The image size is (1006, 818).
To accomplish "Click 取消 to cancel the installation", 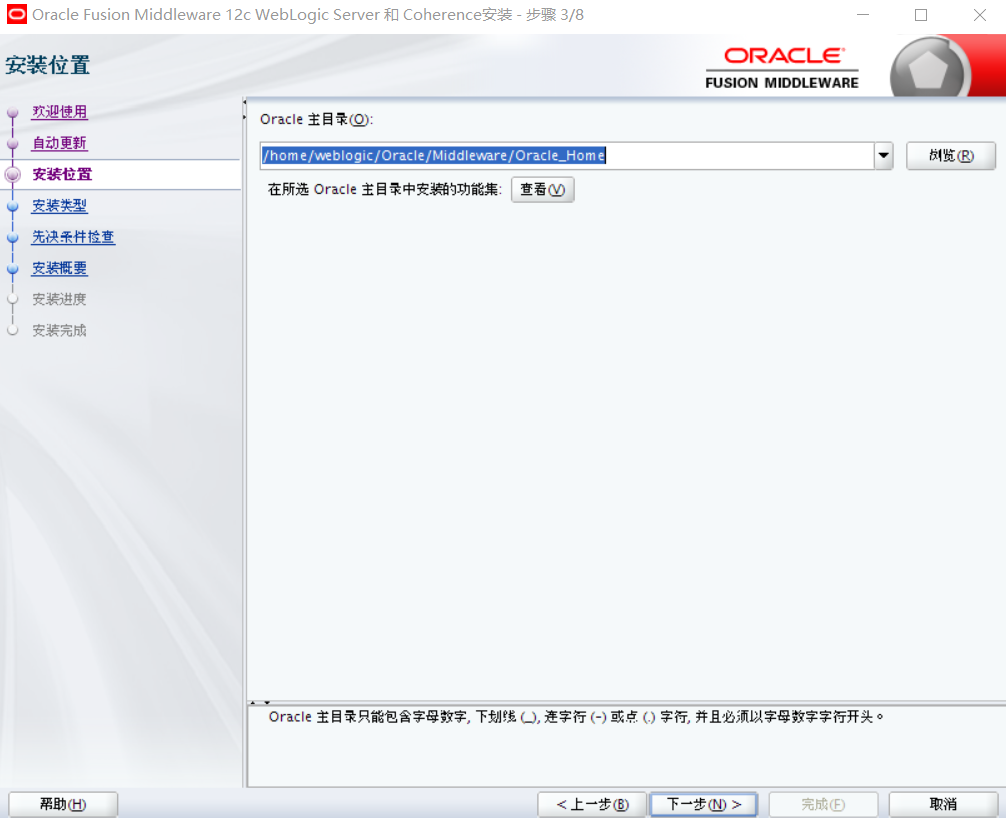I will [x=941, y=803].
